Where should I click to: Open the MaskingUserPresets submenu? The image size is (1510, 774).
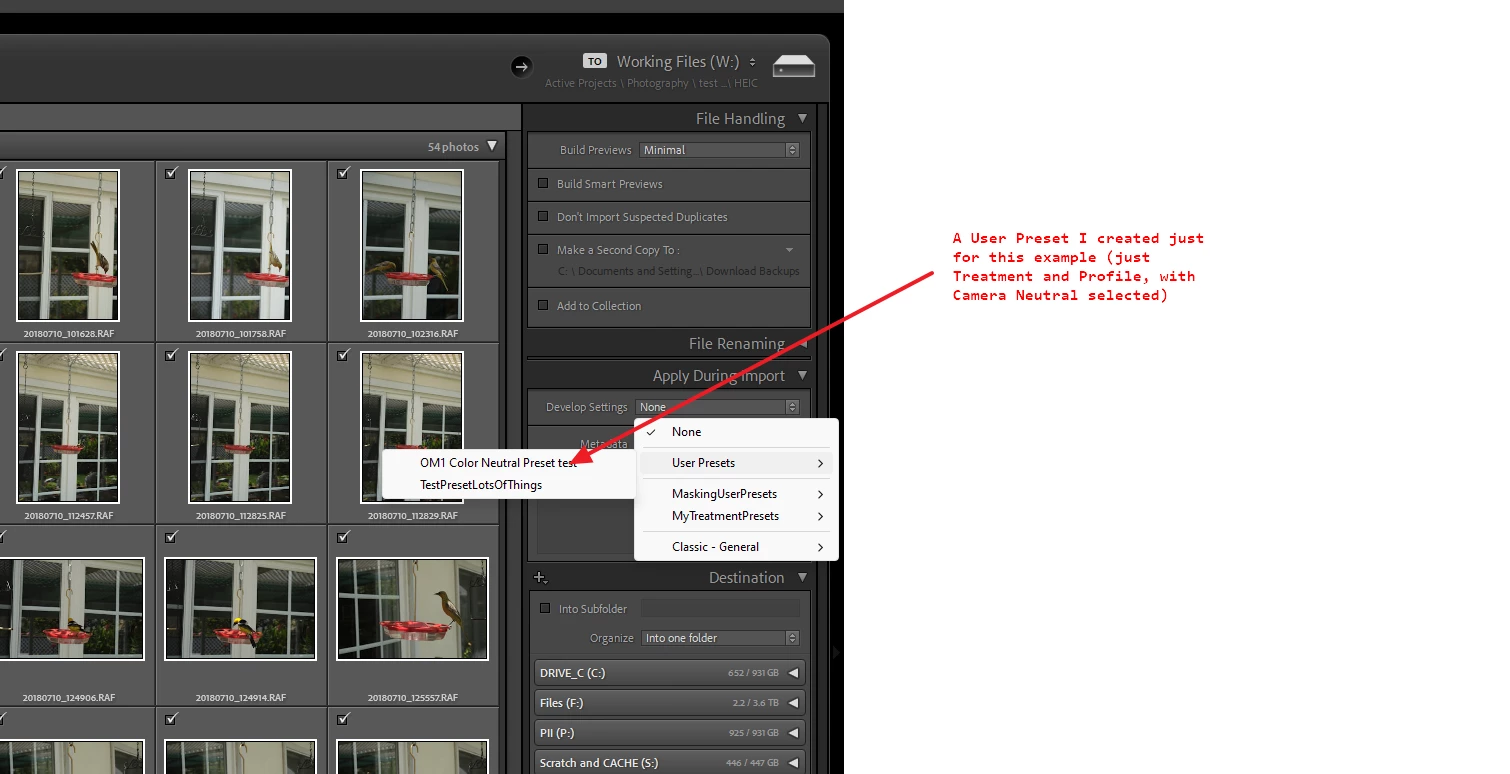pos(736,494)
